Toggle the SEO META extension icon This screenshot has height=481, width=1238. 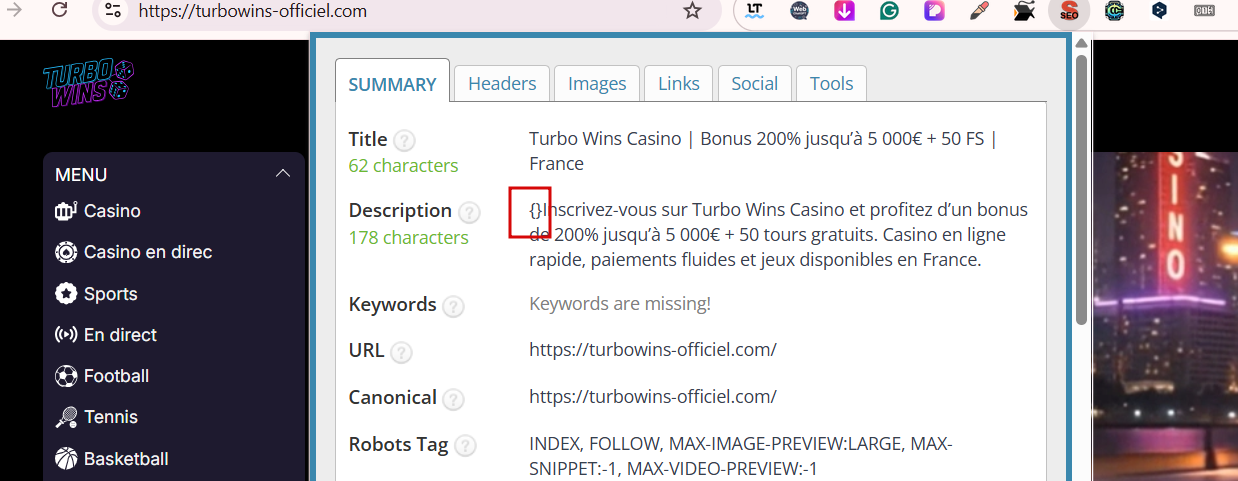[1069, 11]
